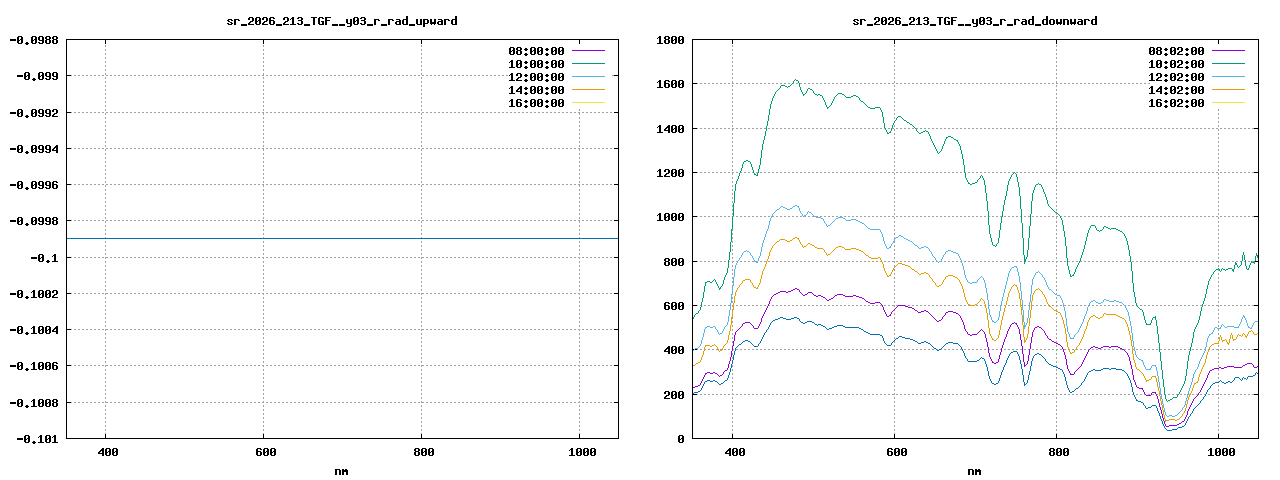
Task: Click the purple line swatch for 08:02:00
Action: [x=1228, y=50]
